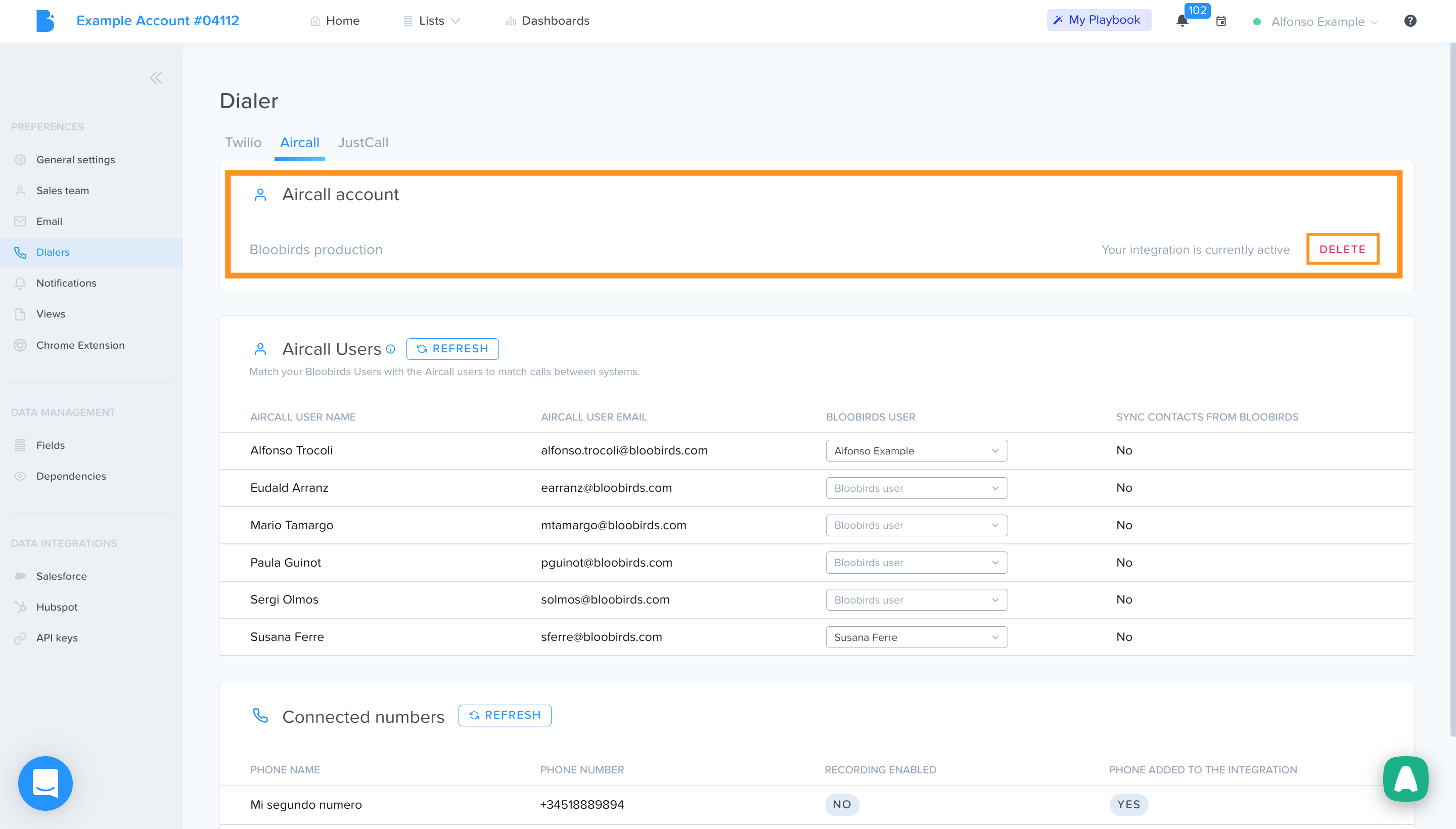
Task: Click the Mi segundo numero phone name
Action: pyautogui.click(x=306, y=805)
